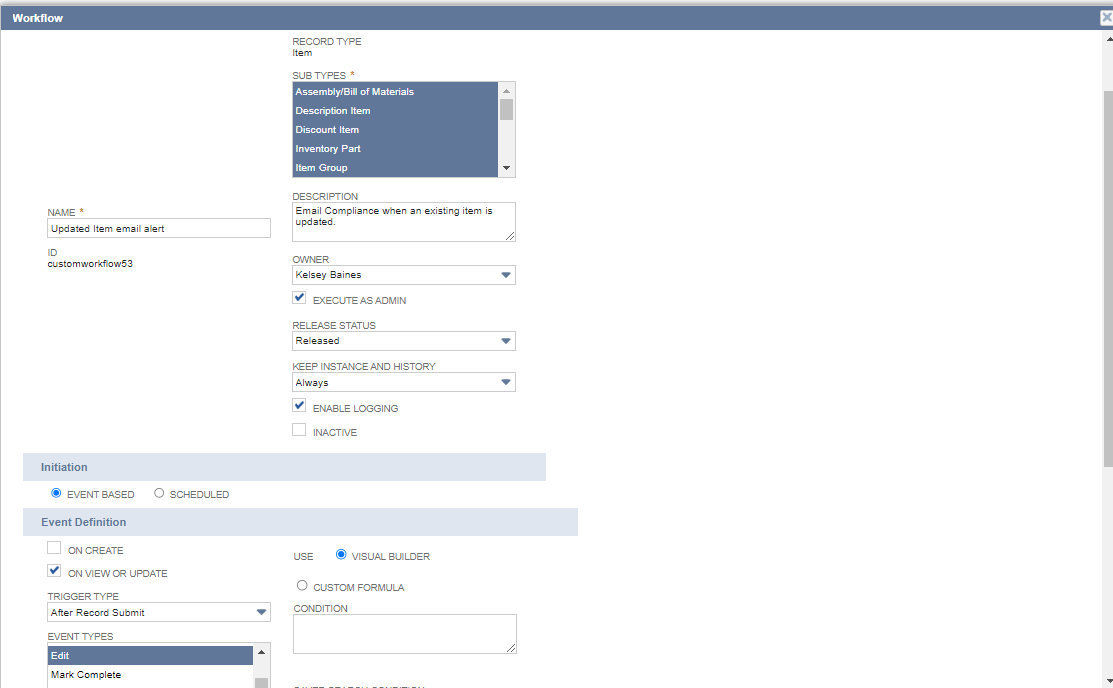
Task: Check the On Create checkbox
Action: (x=53, y=547)
